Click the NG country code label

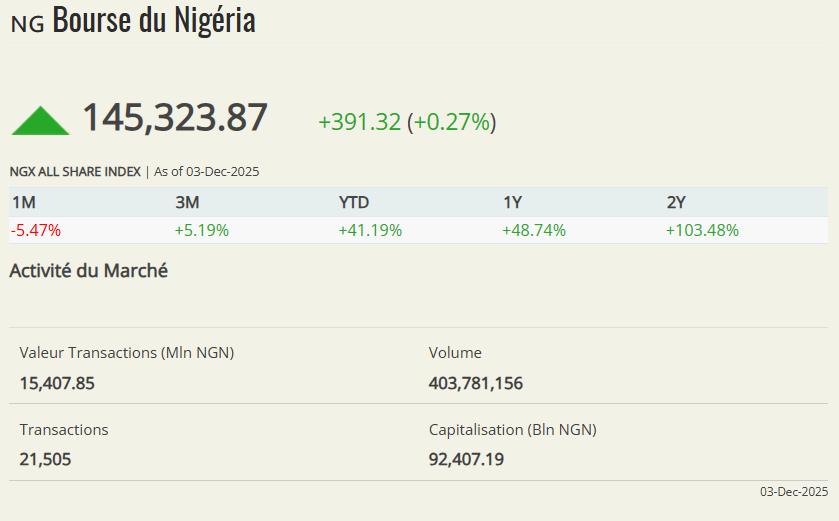click(27, 24)
